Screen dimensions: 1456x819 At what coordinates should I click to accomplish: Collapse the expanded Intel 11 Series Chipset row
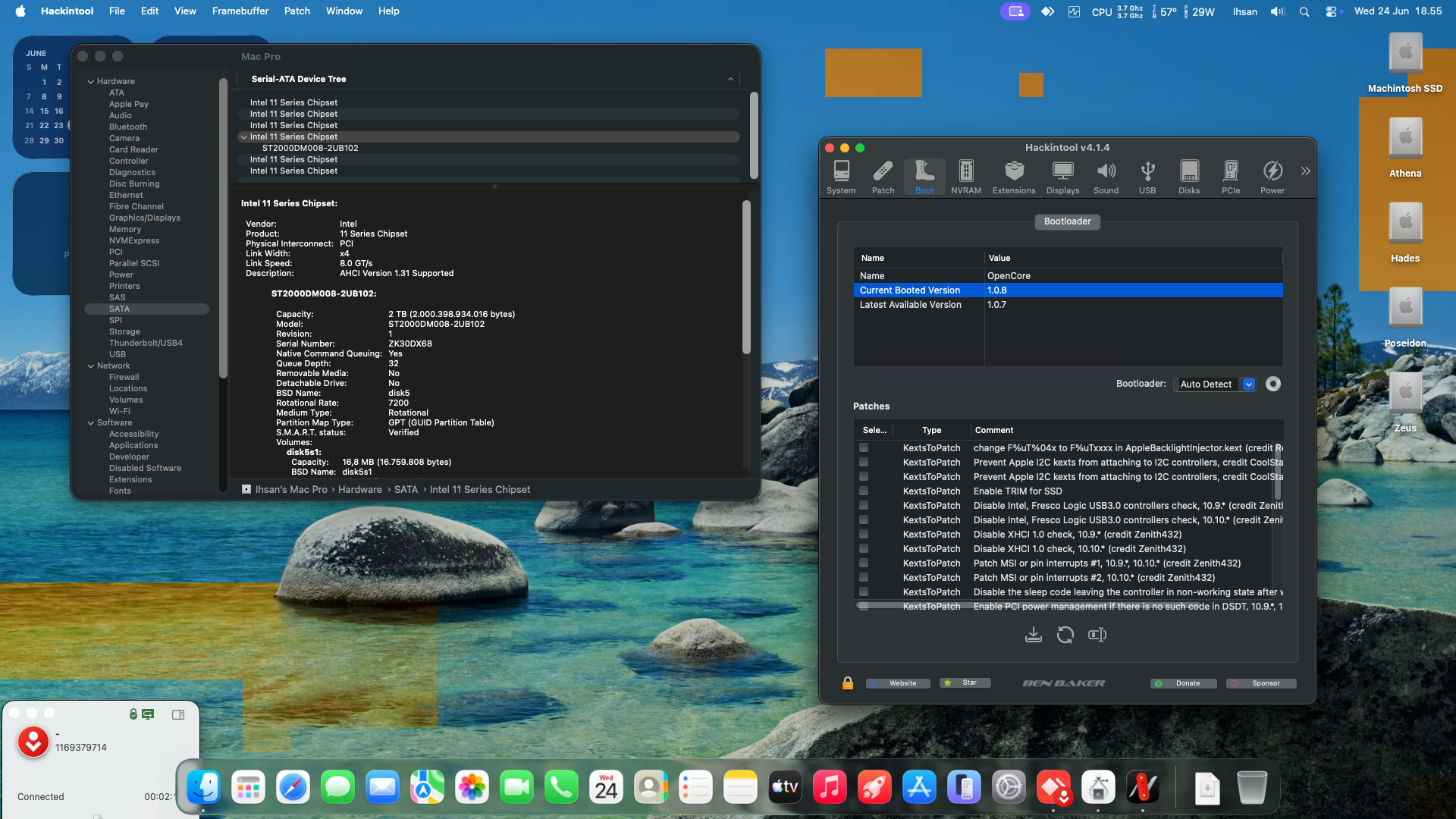pyautogui.click(x=243, y=137)
